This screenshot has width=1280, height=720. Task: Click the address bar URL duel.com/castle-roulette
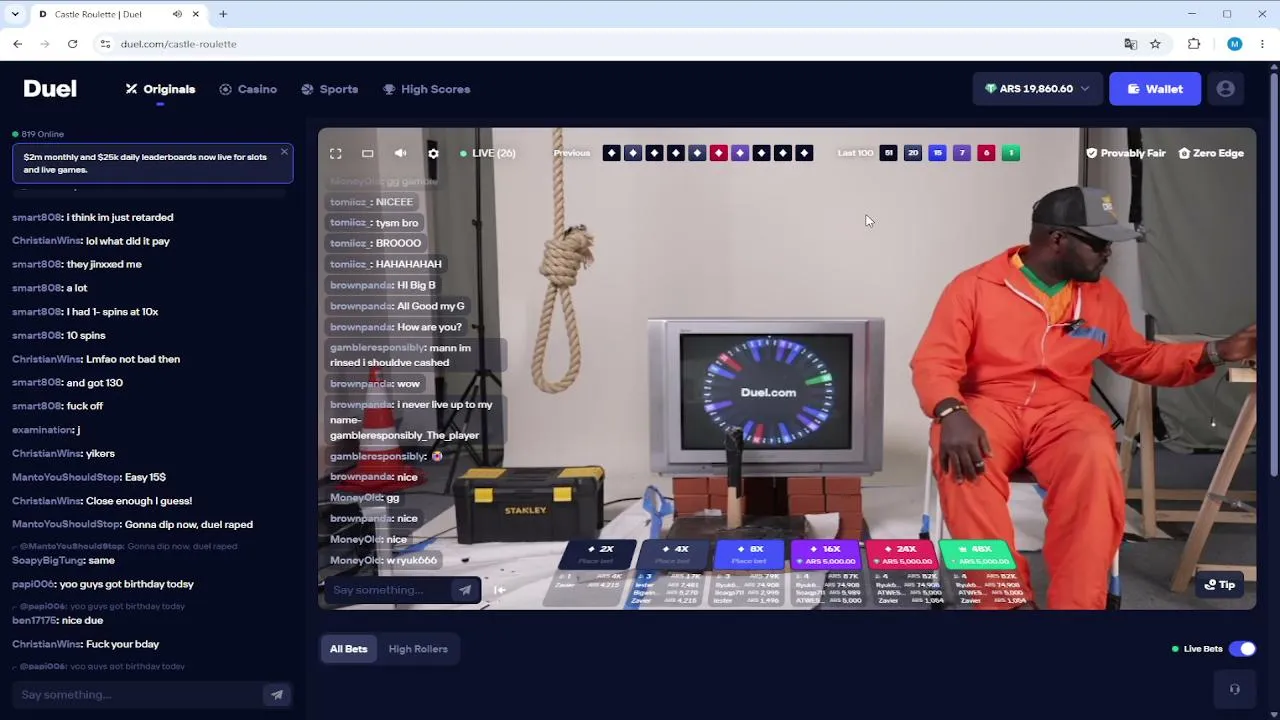pyautogui.click(x=178, y=44)
